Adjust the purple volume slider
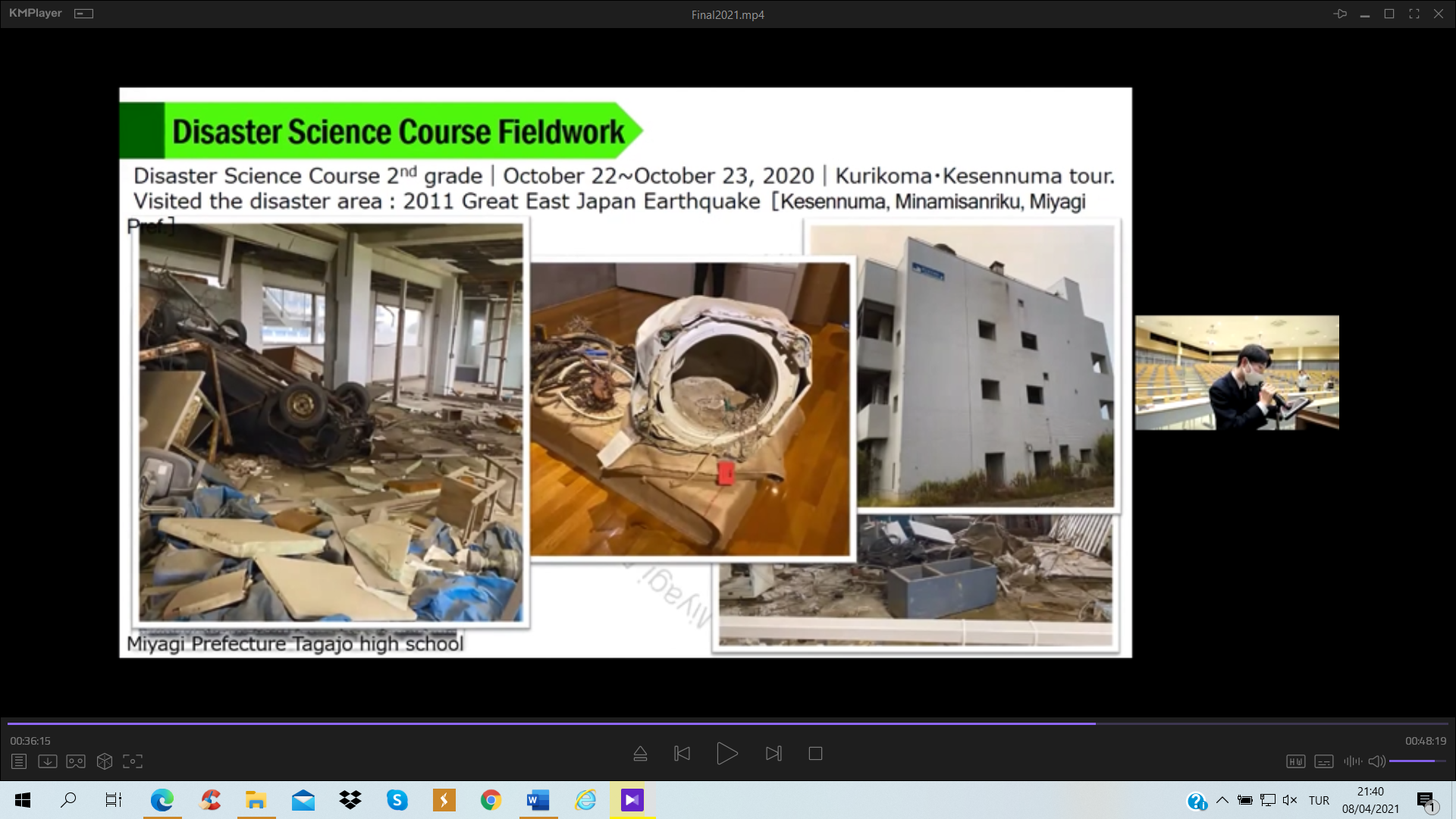 1417,761
